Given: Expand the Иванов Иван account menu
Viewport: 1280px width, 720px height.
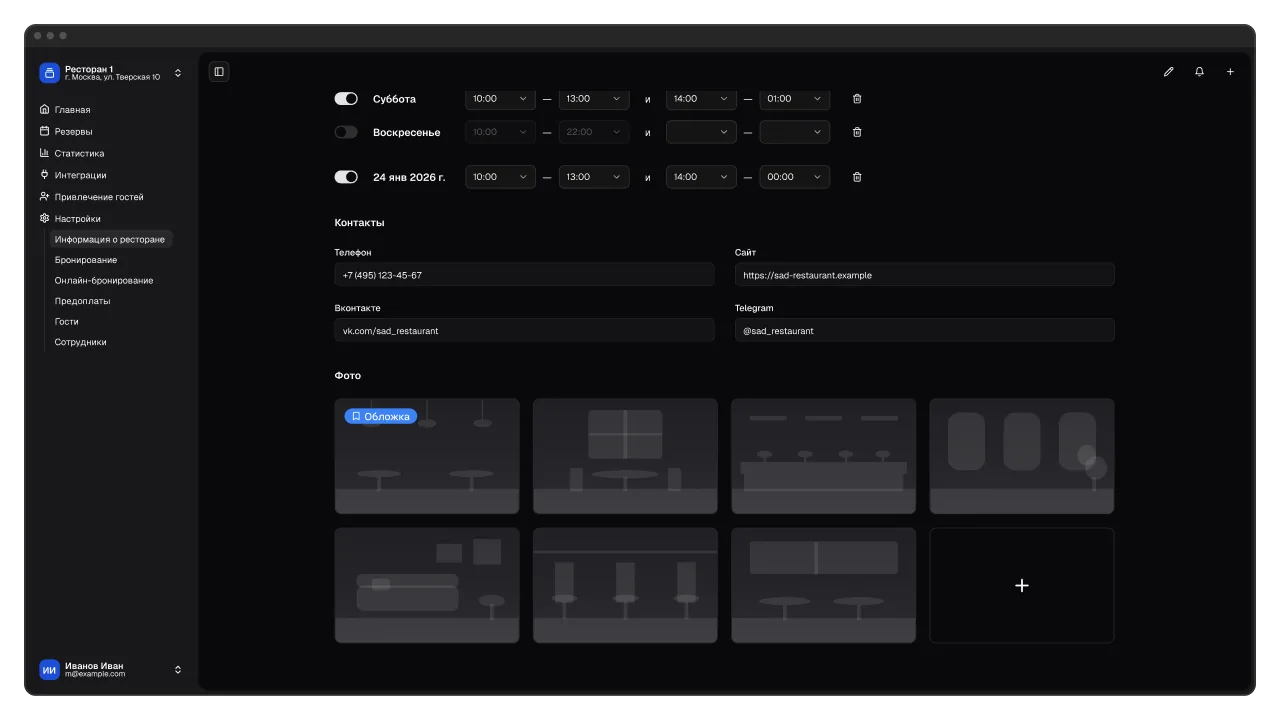Looking at the screenshot, I should pyautogui.click(x=178, y=670).
